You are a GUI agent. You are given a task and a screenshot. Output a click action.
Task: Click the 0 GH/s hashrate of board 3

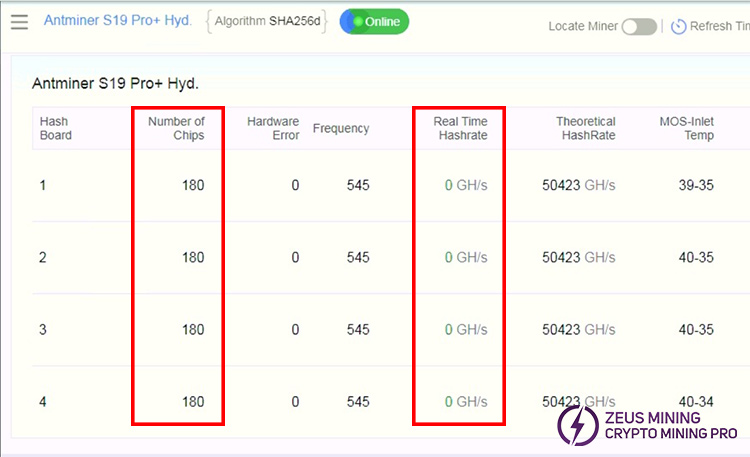466,330
